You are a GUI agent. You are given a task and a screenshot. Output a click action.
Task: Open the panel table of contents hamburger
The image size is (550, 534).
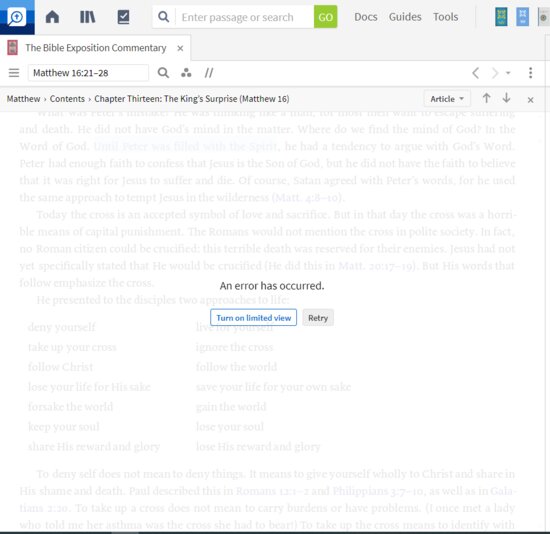(14, 73)
